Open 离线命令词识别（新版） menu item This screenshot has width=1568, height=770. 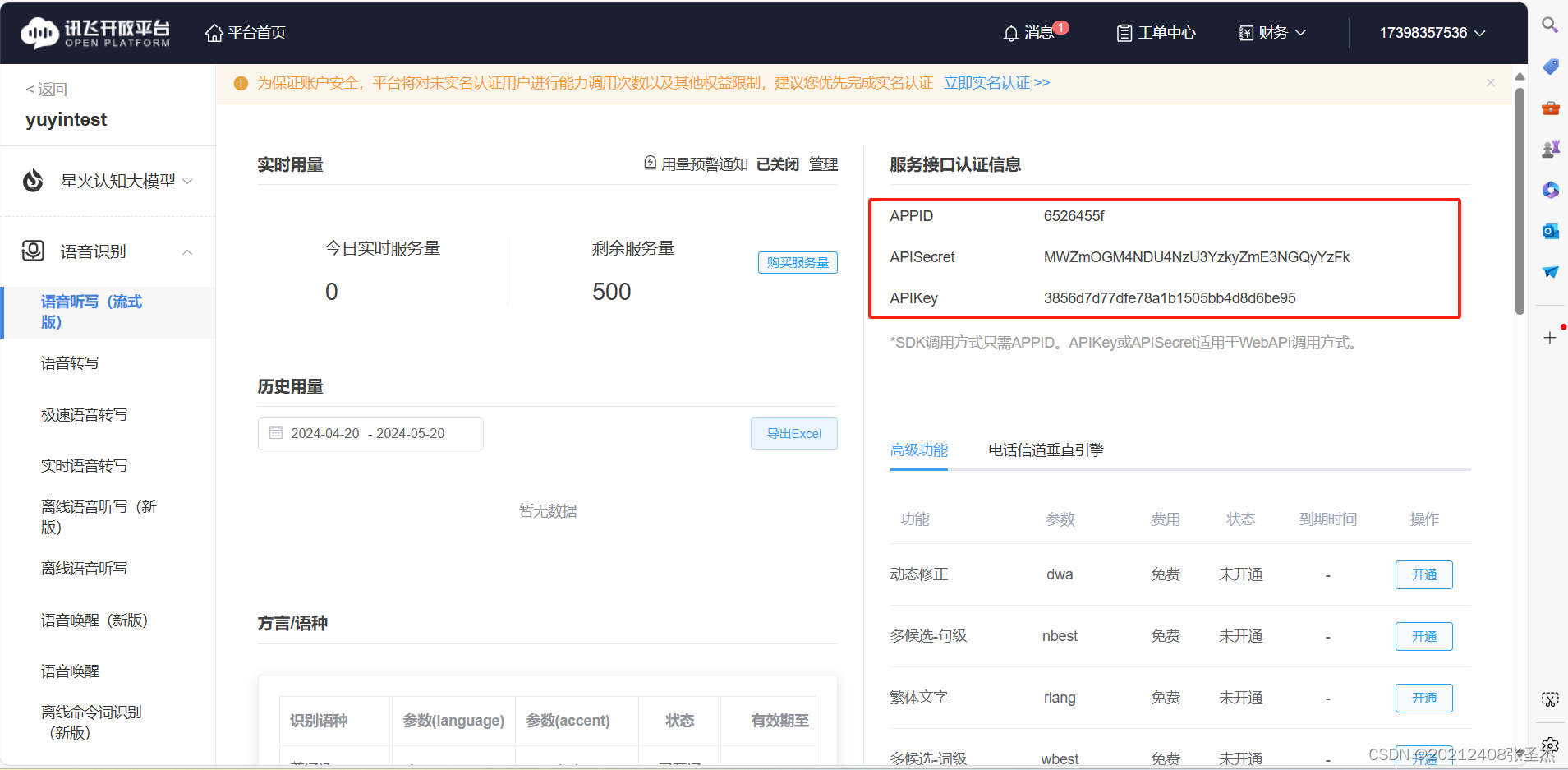(x=91, y=722)
